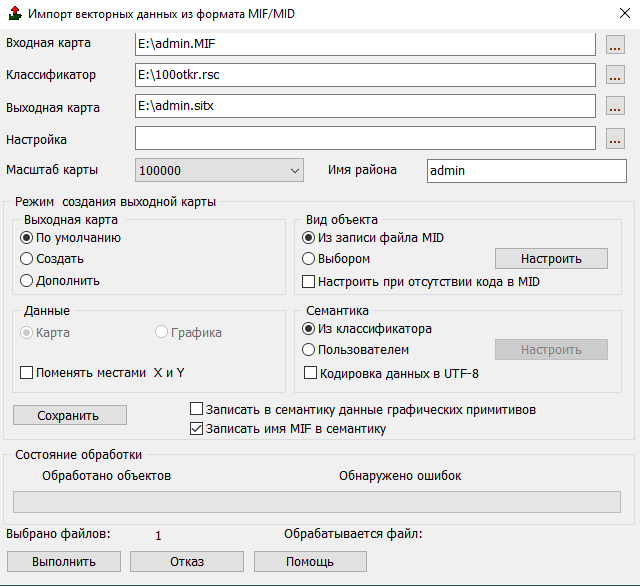Choose the Дополнить output map option
Image resolution: width=640 pixels, height=586 pixels.
pos(27,281)
